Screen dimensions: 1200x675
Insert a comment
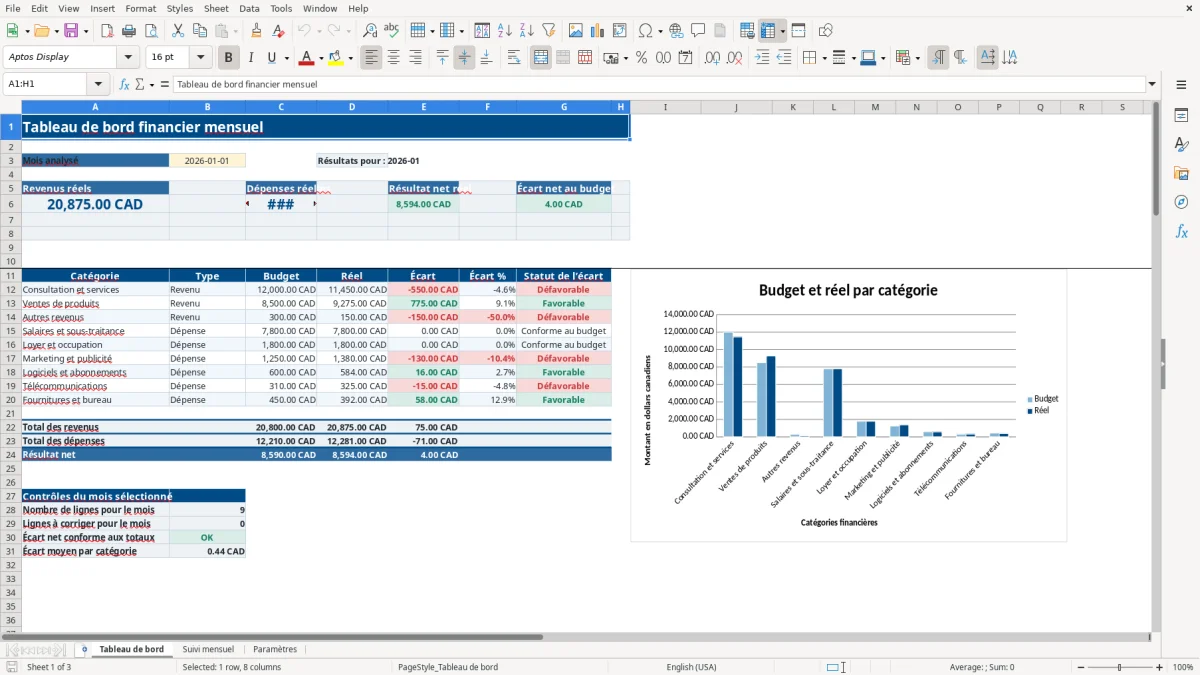coord(698,31)
